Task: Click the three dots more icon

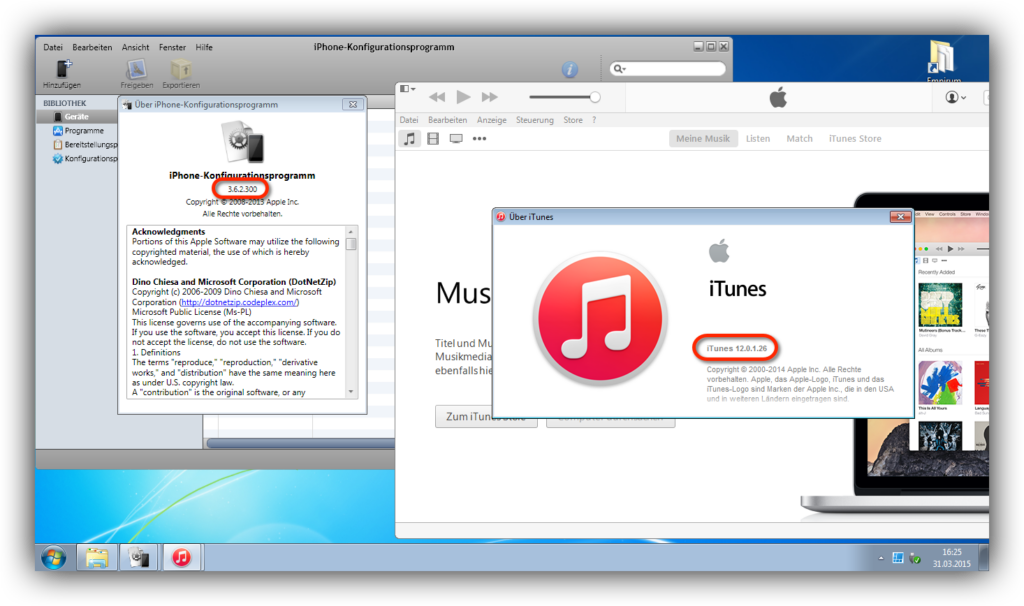Action: pos(479,138)
